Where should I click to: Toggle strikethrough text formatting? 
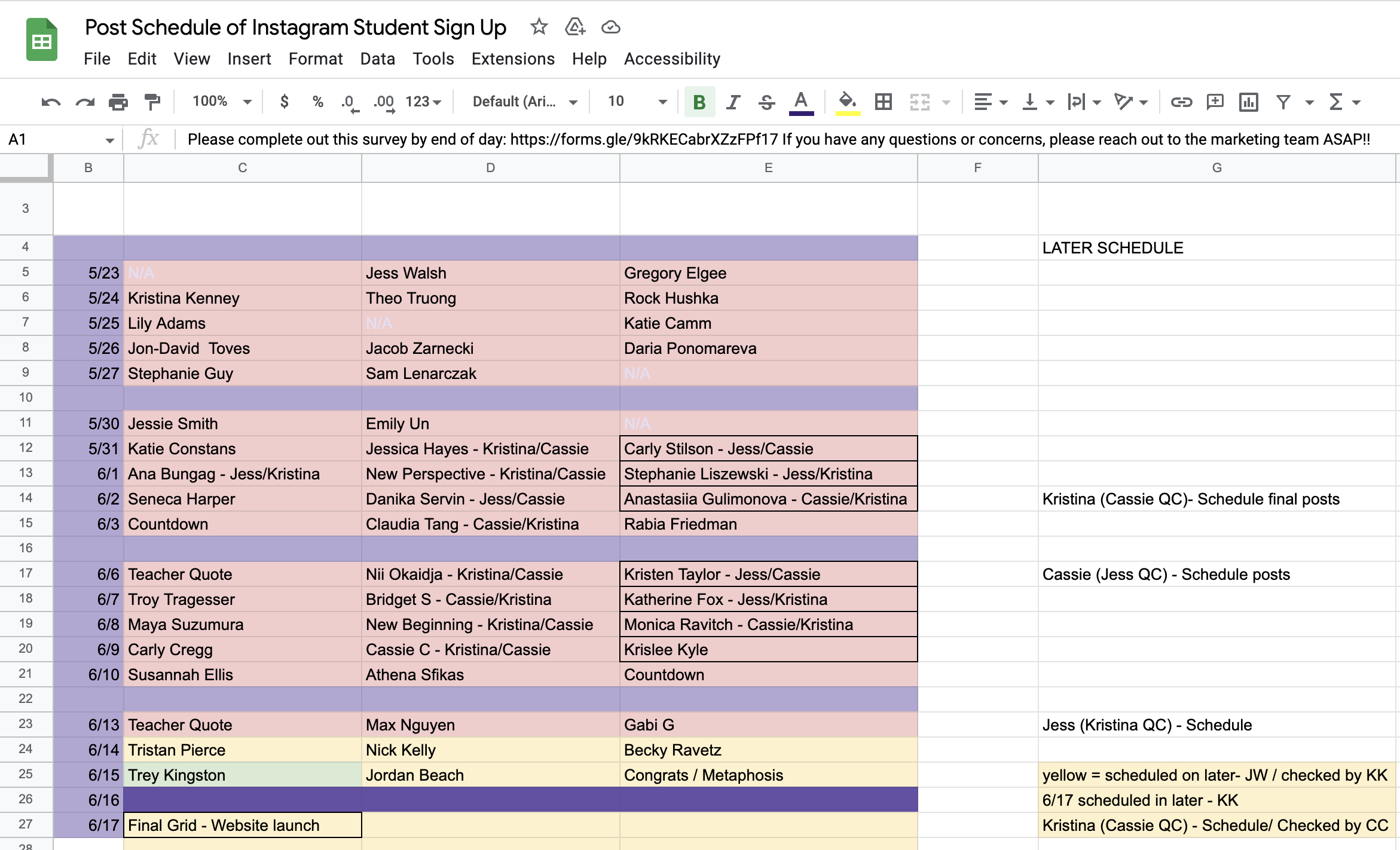pos(766,102)
